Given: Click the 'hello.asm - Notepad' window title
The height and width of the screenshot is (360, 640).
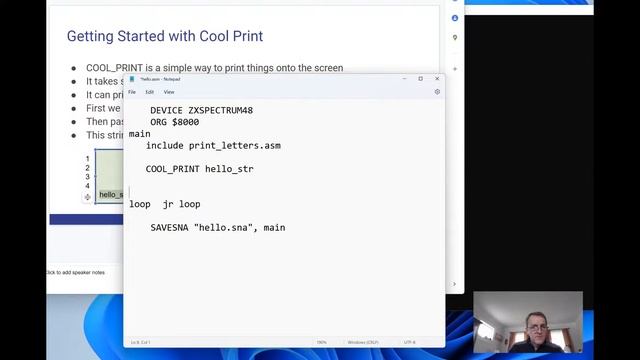Looking at the screenshot, I should [160, 79].
